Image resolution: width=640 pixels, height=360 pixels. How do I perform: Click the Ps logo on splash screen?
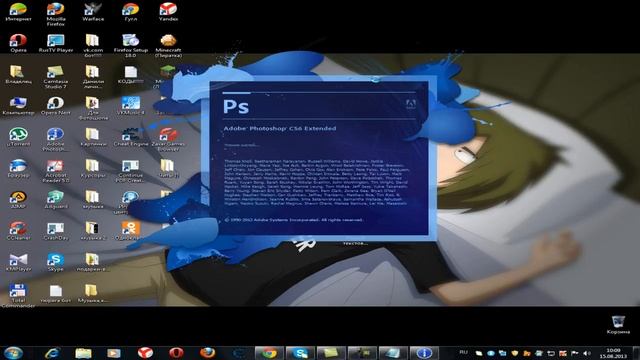[x=236, y=107]
